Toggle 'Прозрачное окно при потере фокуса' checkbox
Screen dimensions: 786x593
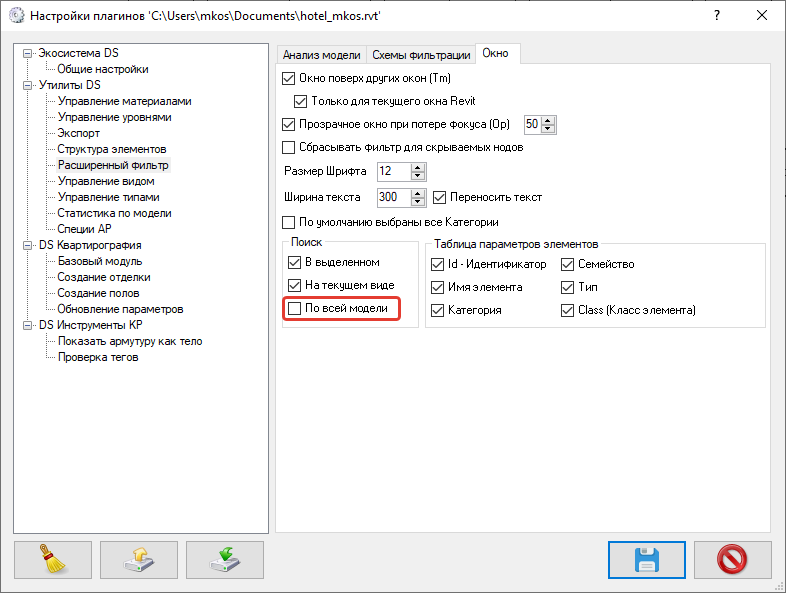click(x=288, y=124)
